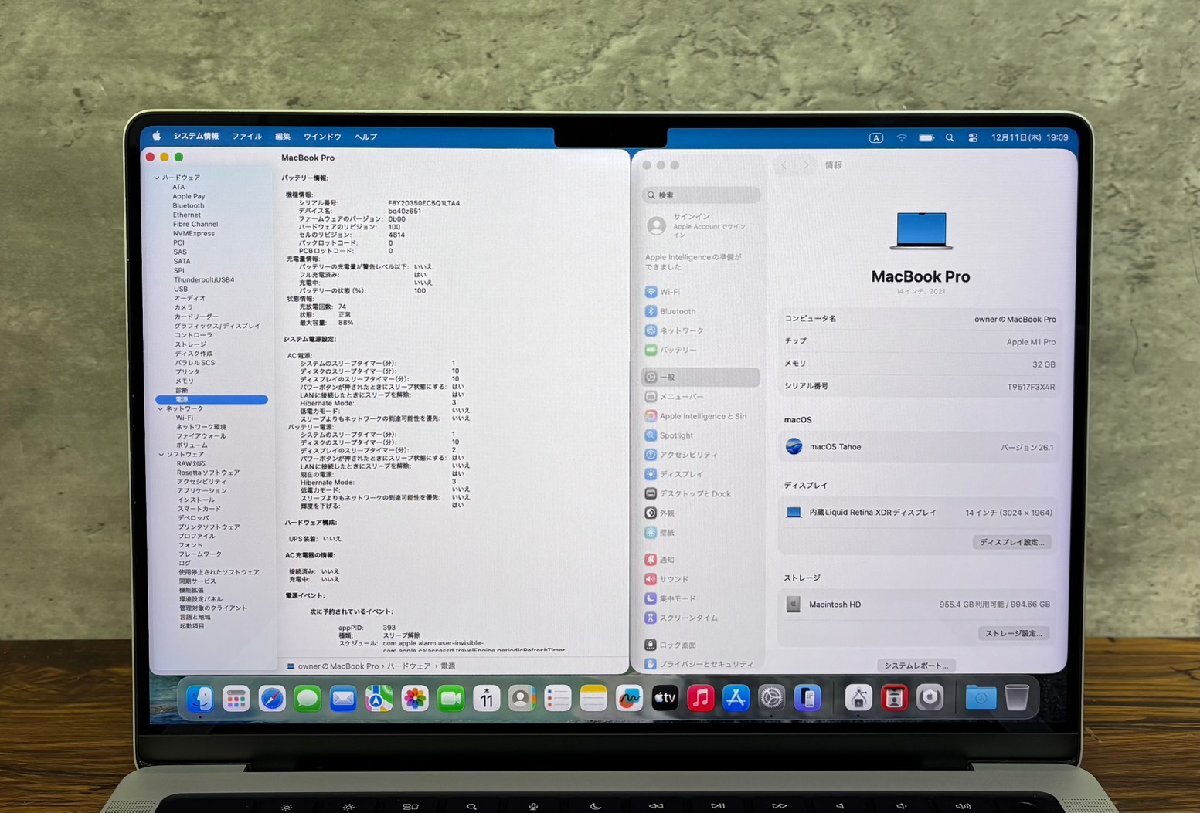This screenshot has width=1200, height=813.
Task: Click Wi-Fi status icon in menu bar
Action: click(901, 137)
